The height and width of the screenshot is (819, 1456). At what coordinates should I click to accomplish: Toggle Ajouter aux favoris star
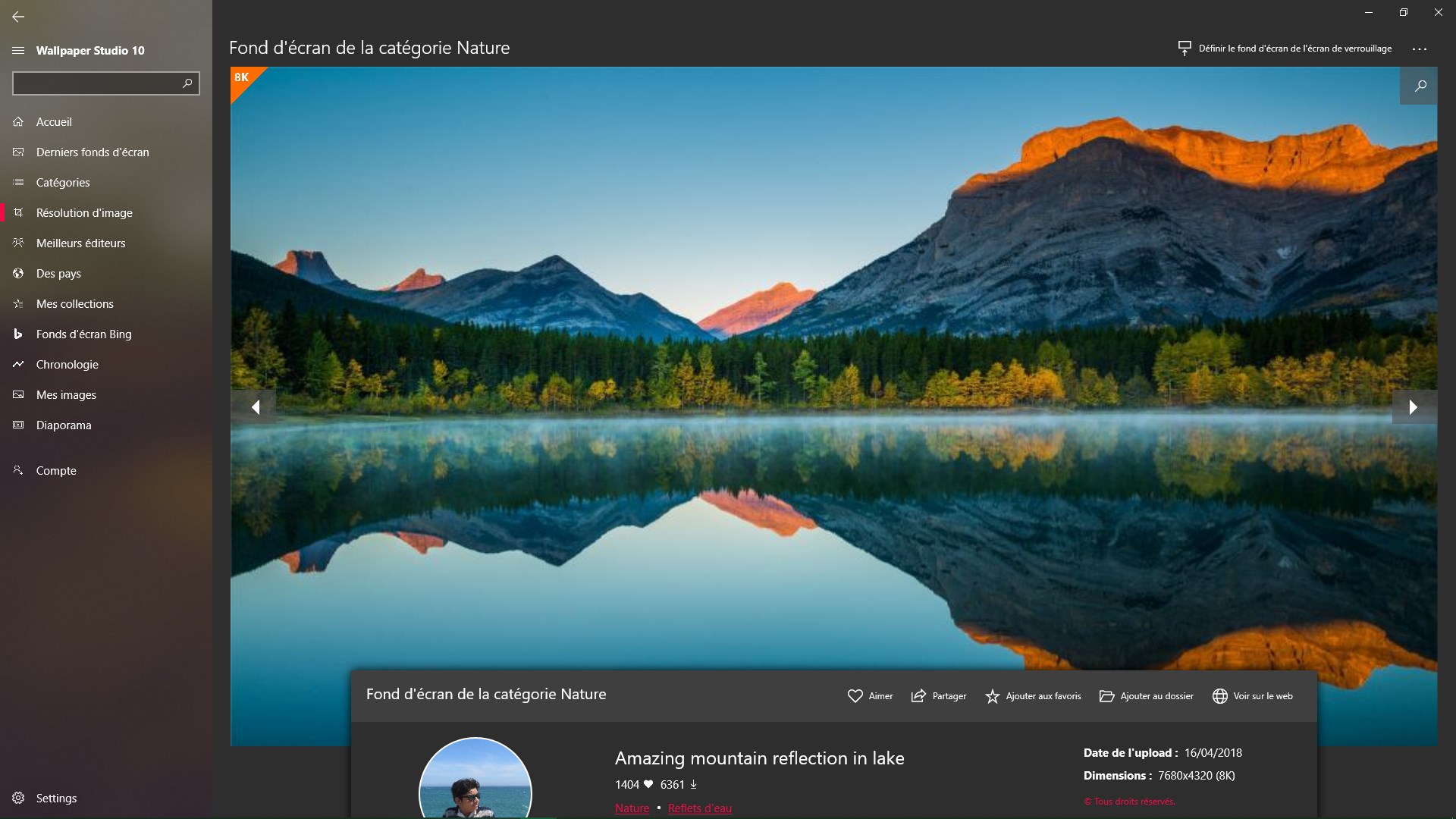click(x=1033, y=696)
